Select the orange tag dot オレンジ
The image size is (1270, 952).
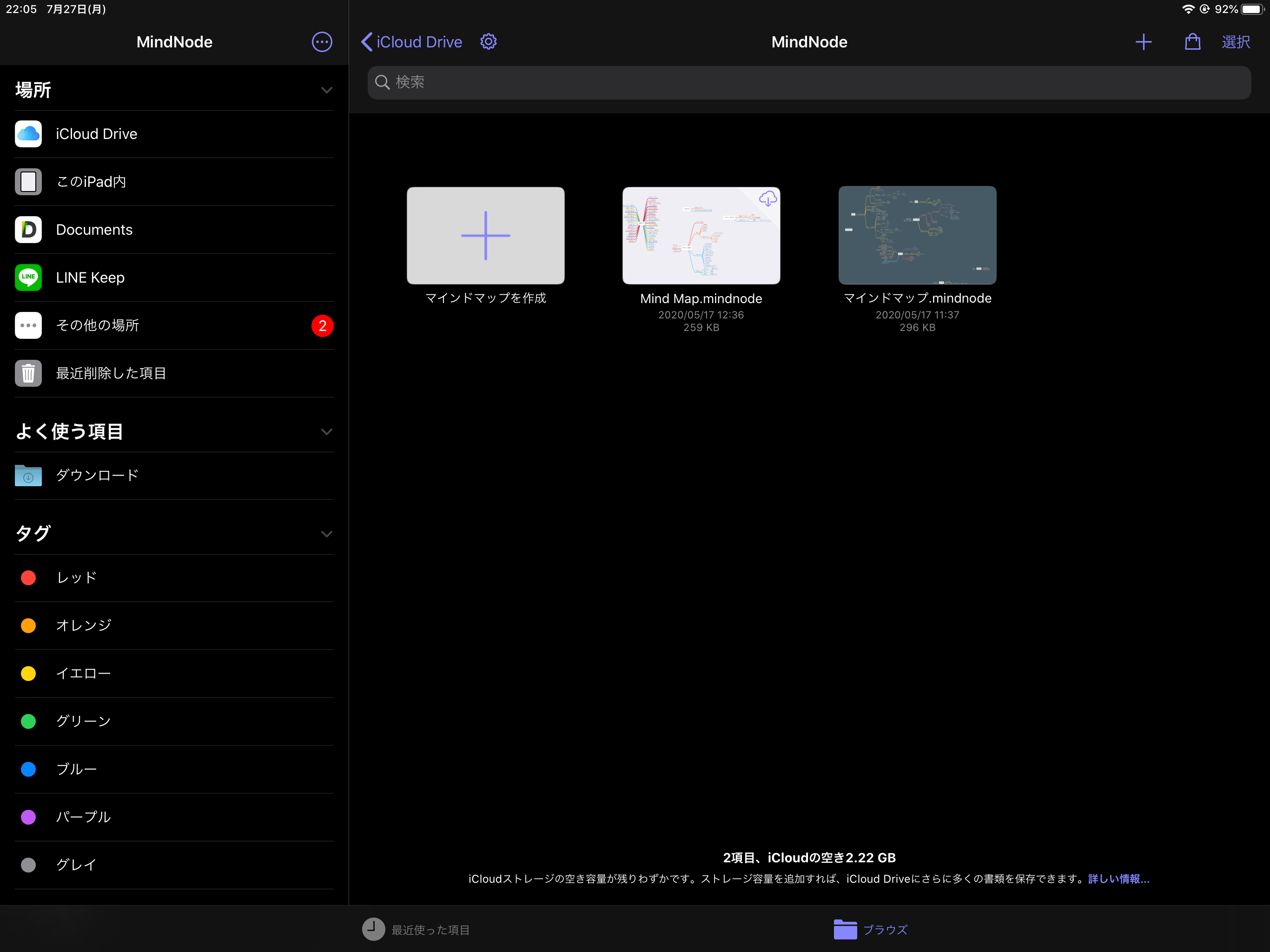pyautogui.click(x=28, y=625)
